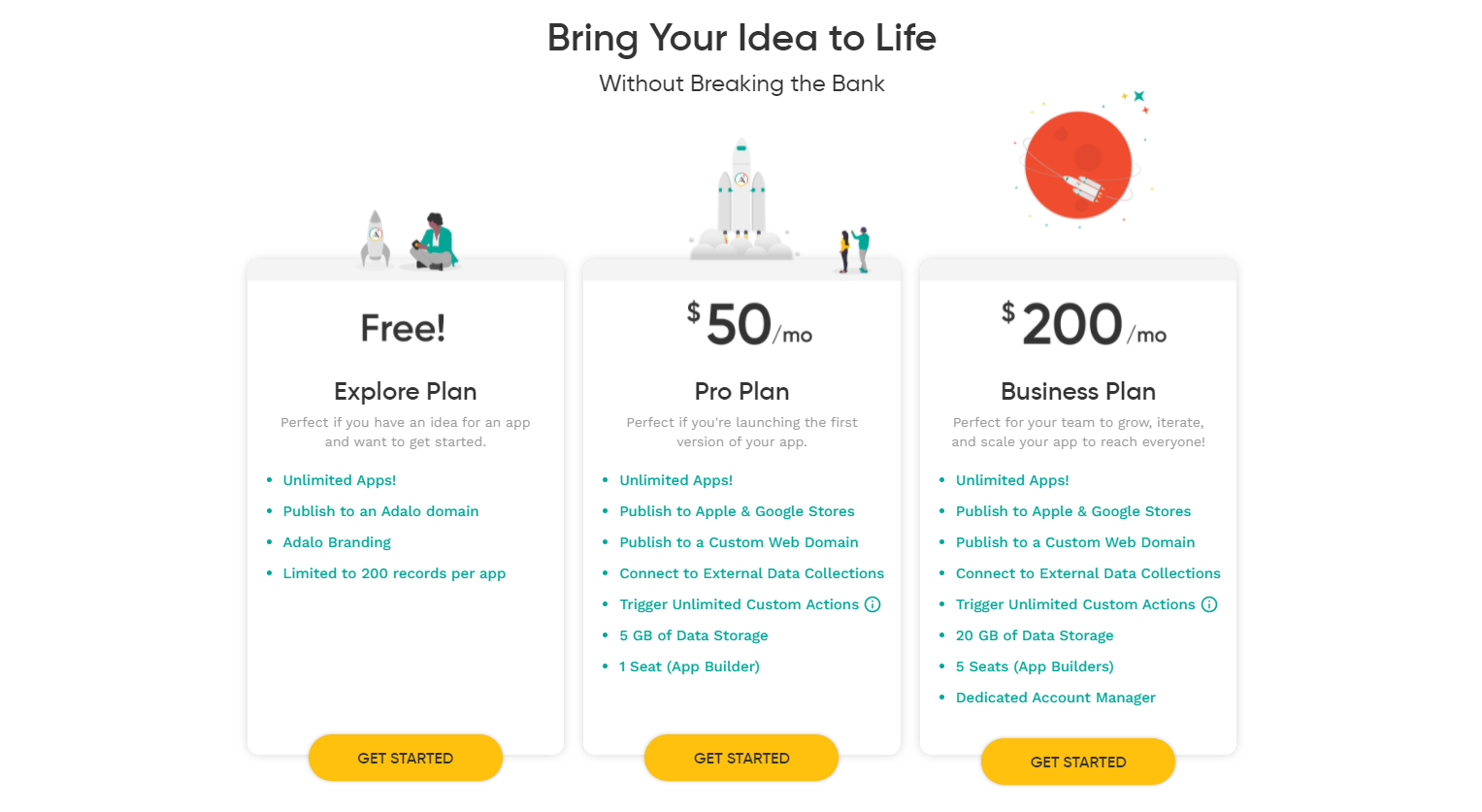The width and height of the screenshot is (1482, 812).
Task: Click the two people high-fiving illustration
Action: point(855,250)
